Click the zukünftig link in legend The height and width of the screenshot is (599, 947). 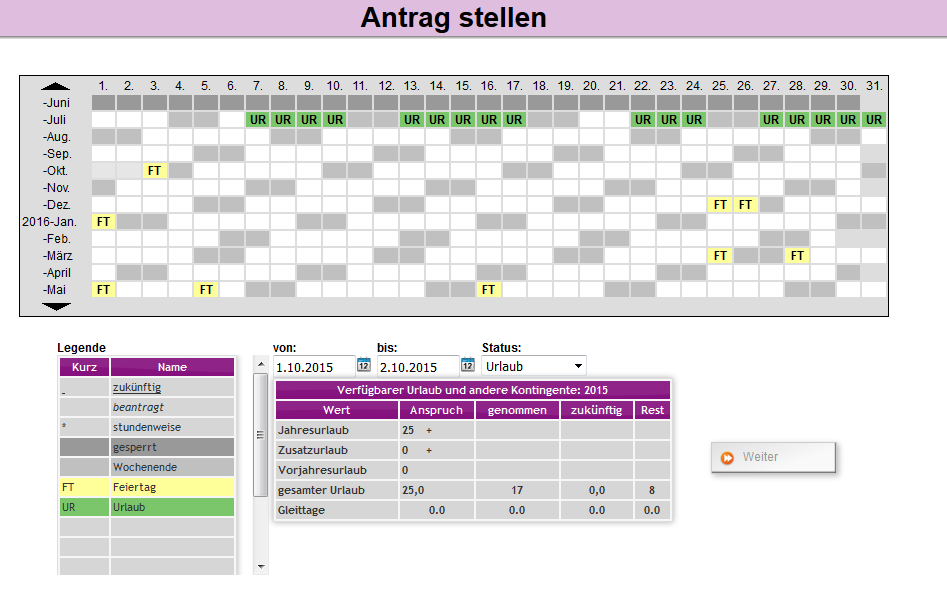point(137,387)
